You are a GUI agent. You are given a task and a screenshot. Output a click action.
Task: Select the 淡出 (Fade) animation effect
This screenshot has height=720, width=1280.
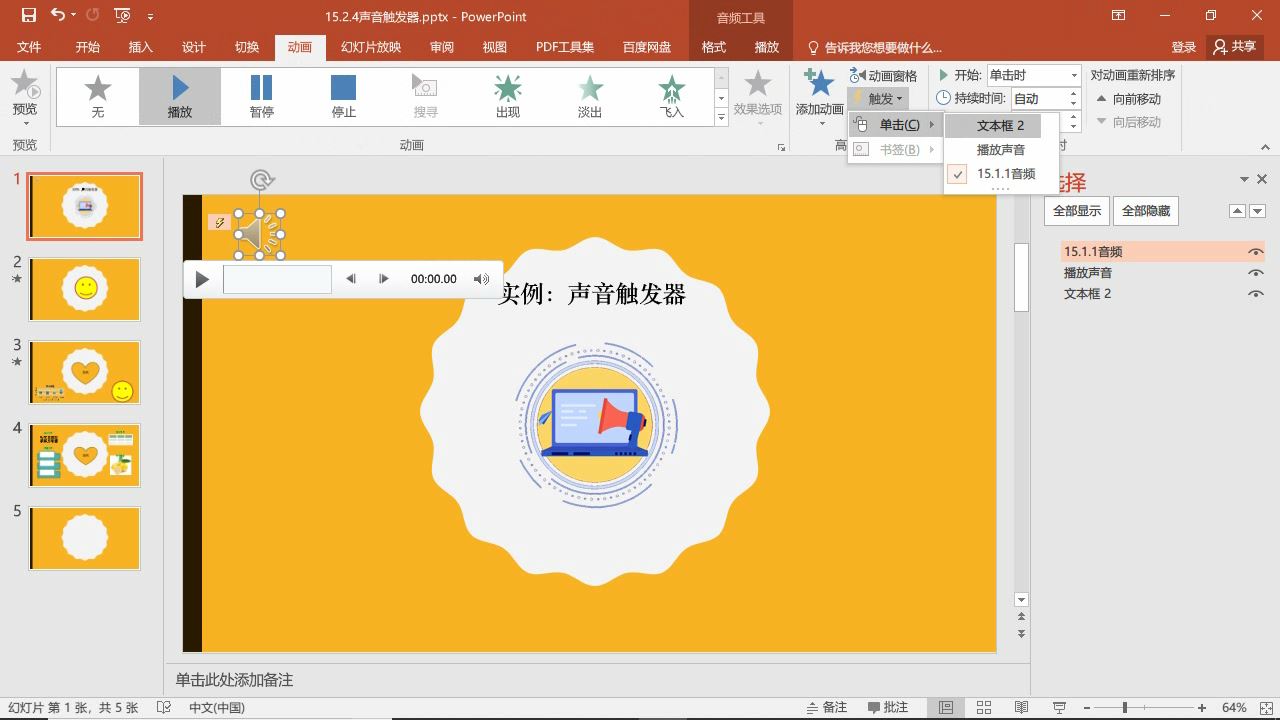tap(590, 96)
